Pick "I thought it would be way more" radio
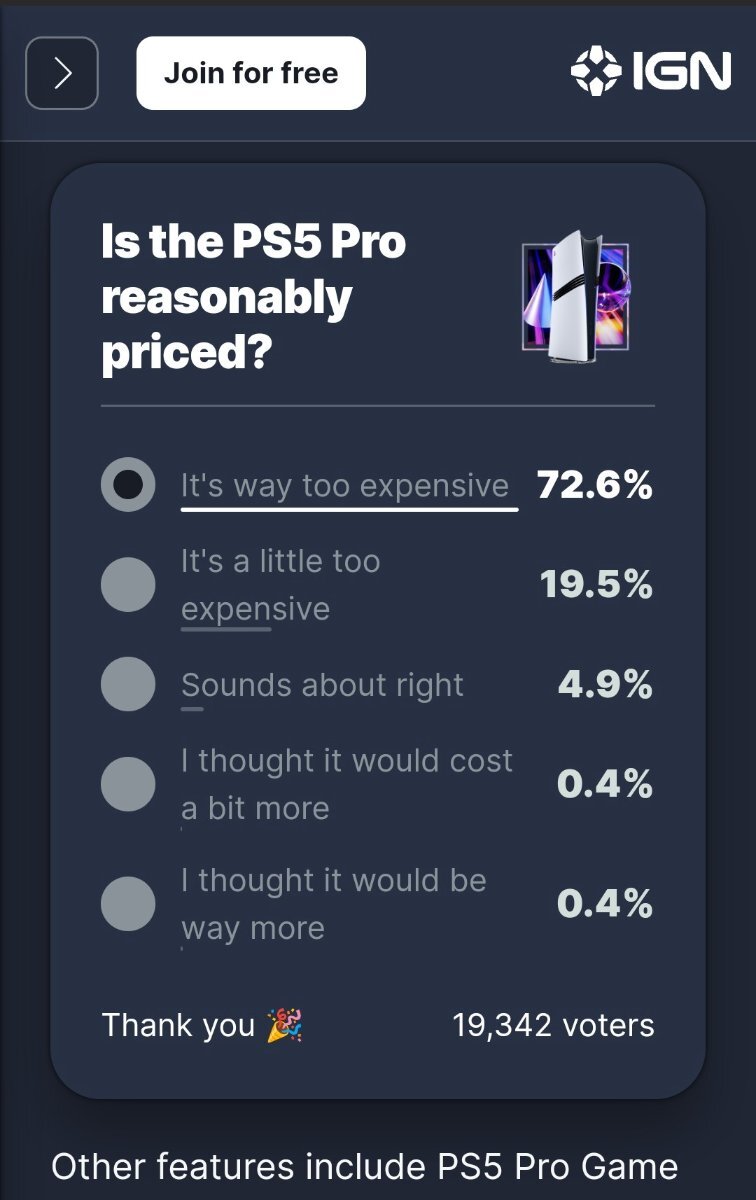 point(128,904)
